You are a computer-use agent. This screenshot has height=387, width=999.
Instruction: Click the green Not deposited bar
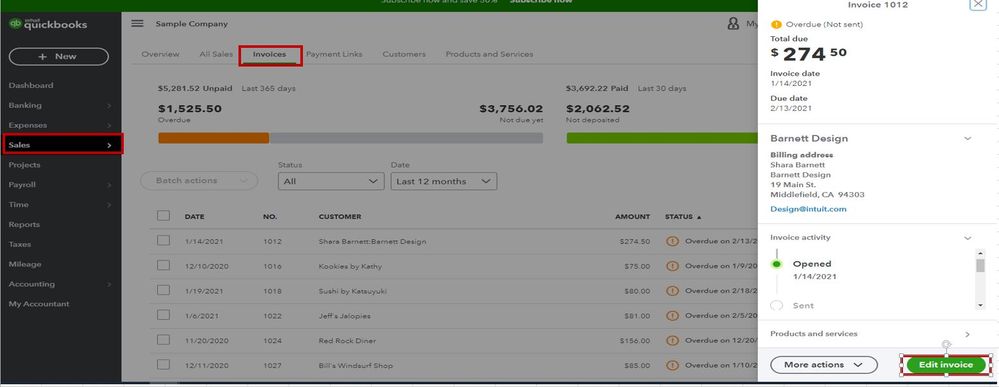[661, 138]
